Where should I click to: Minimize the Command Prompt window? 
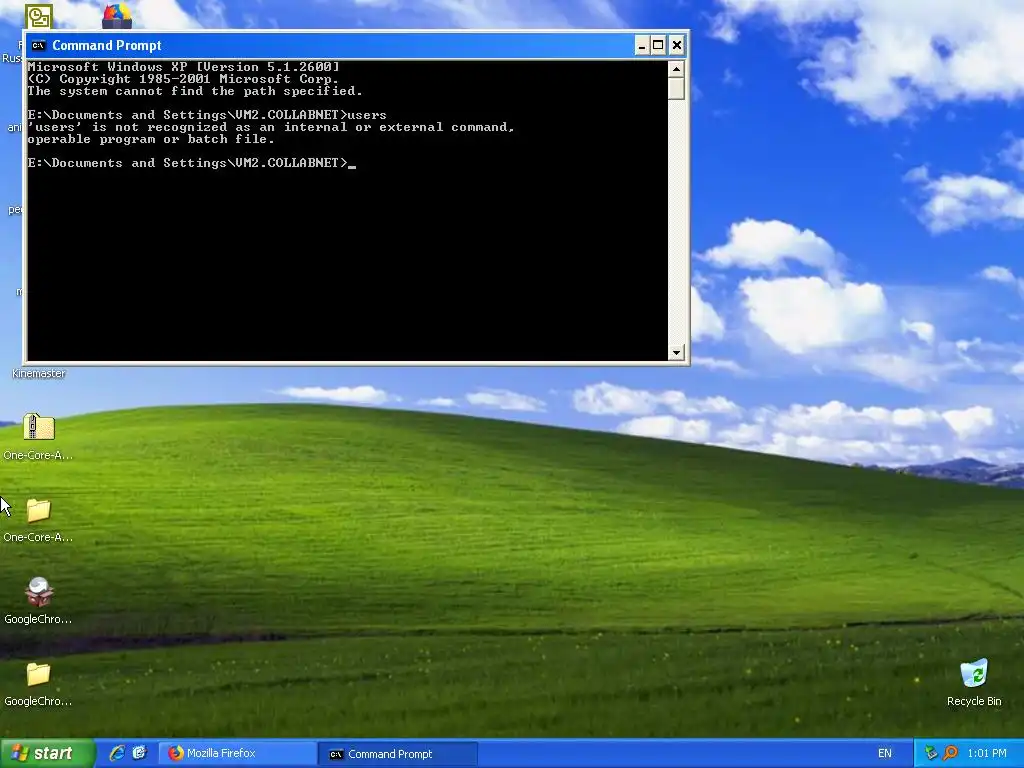[x=642, y=45]
